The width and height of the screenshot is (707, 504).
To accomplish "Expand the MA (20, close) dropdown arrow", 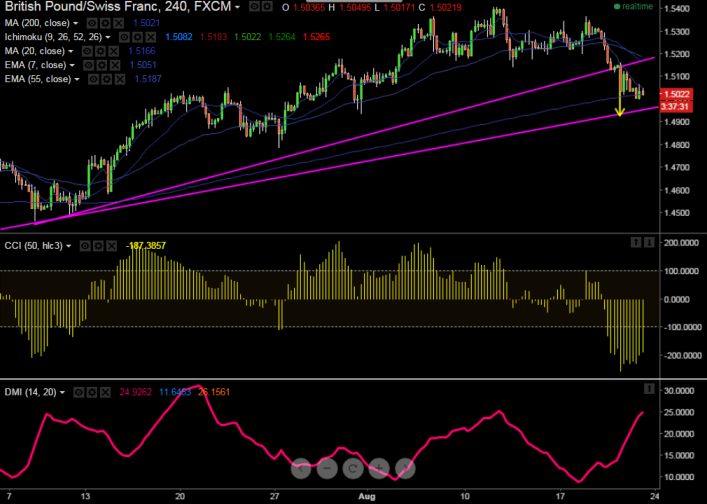I will [70, 51].
